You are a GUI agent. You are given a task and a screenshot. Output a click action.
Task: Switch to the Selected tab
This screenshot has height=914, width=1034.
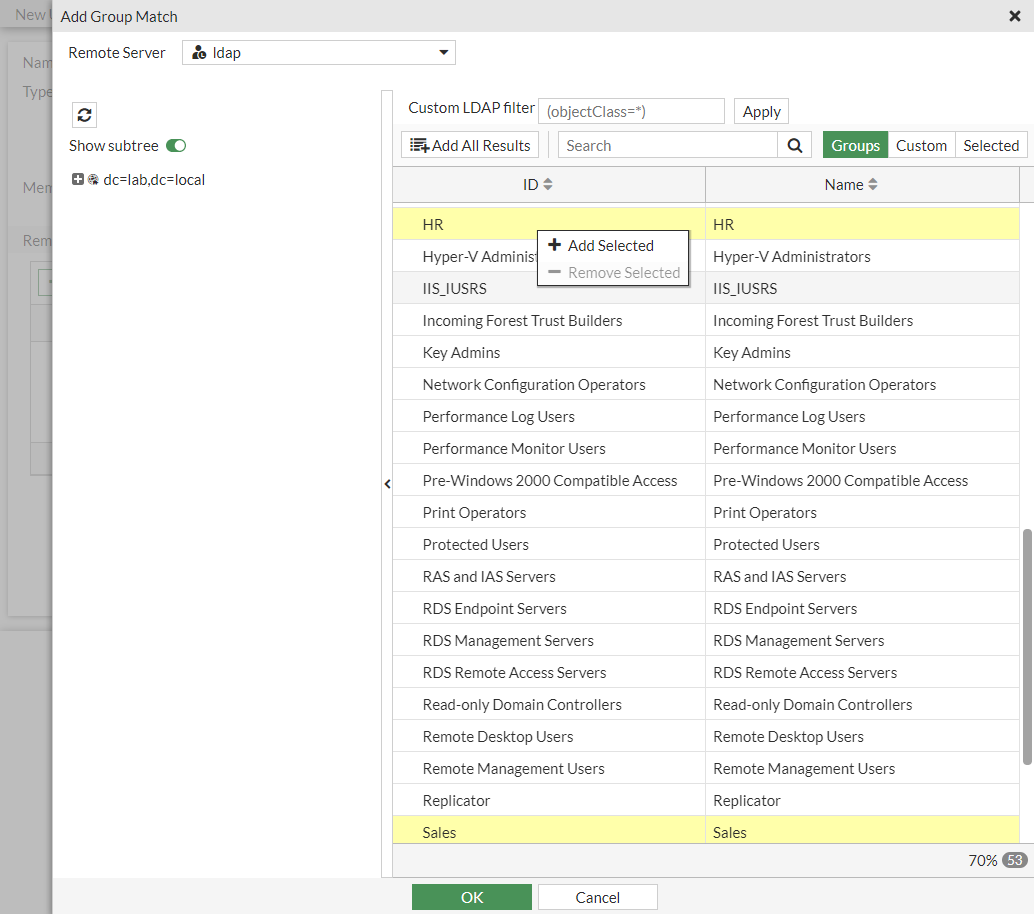tap(990, 145)
